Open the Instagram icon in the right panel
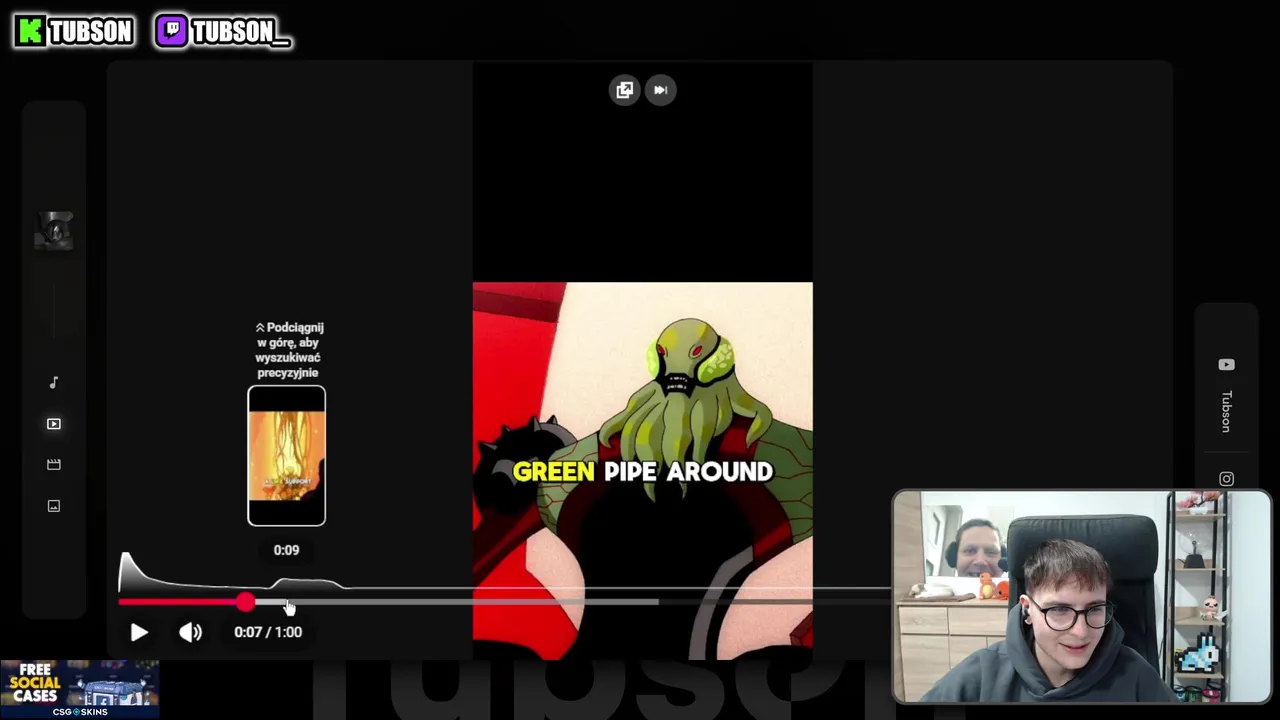1280x720 pixels. coord(1226,479)
